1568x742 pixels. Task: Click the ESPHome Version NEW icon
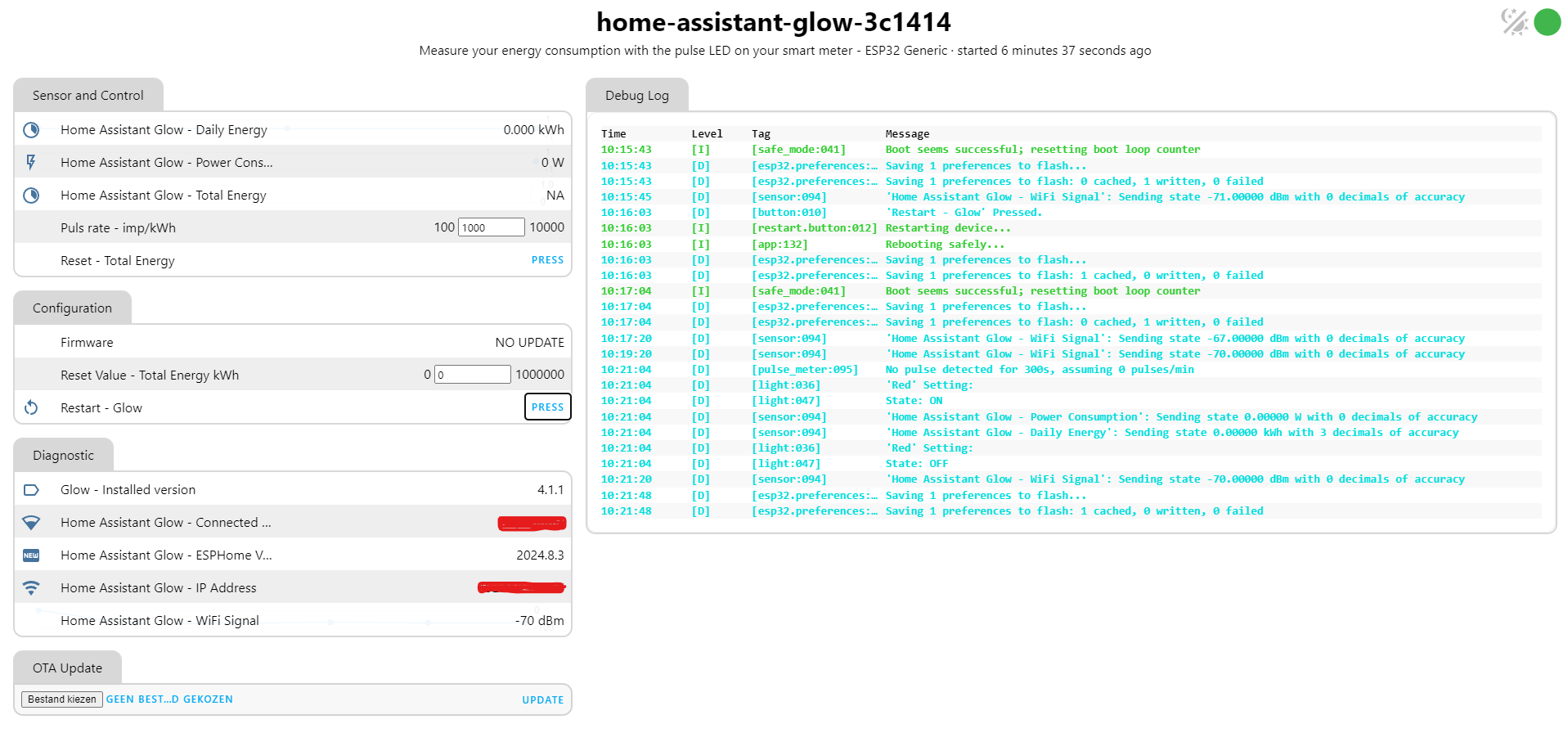point(31,555)
